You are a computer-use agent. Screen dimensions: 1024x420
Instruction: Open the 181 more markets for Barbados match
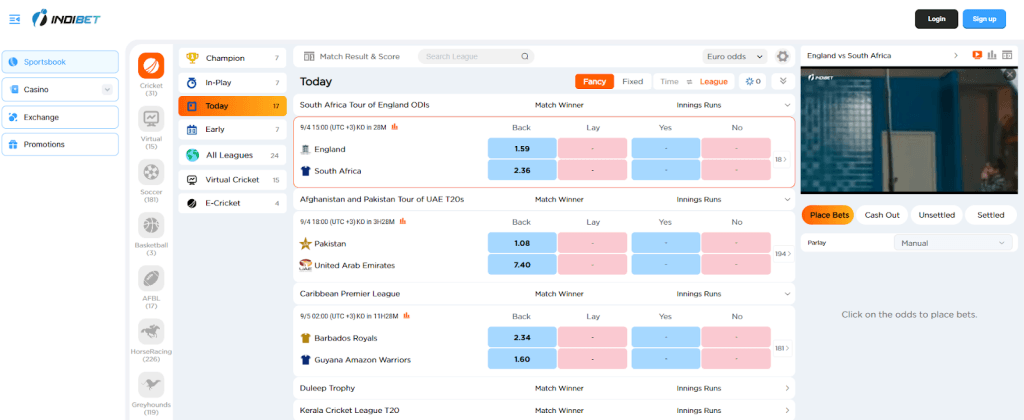[x=782, y=348]
